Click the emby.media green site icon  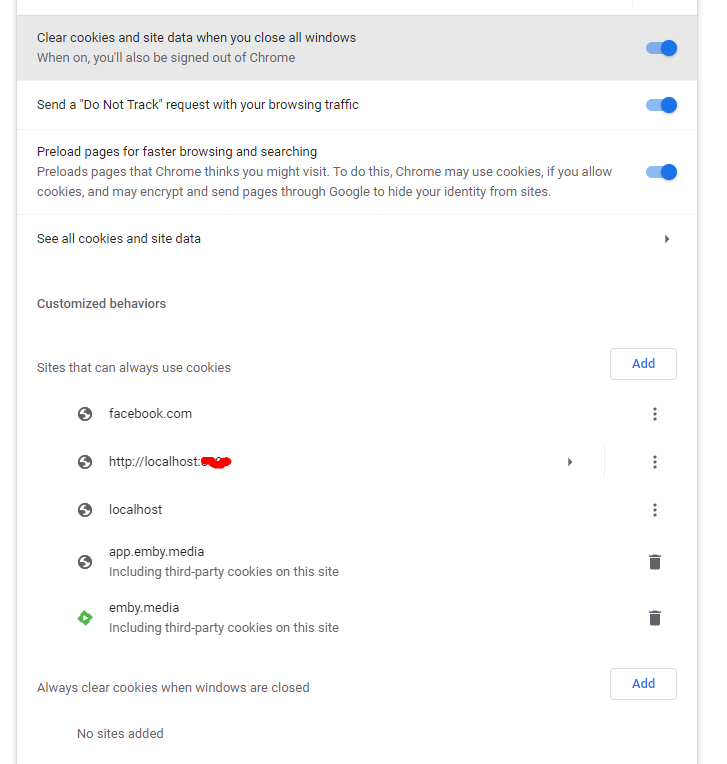(85, 618)
